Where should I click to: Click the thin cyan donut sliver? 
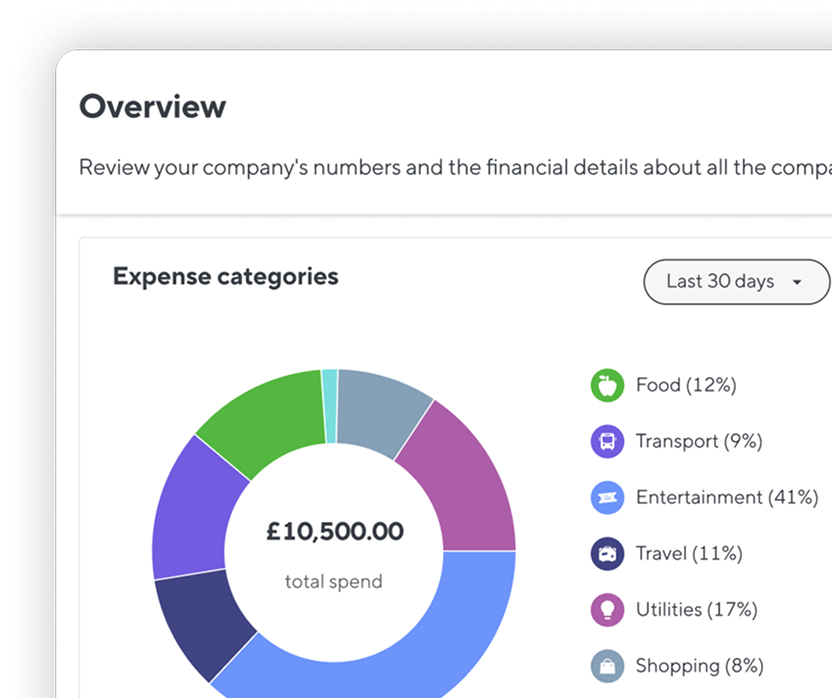[330, 406]
